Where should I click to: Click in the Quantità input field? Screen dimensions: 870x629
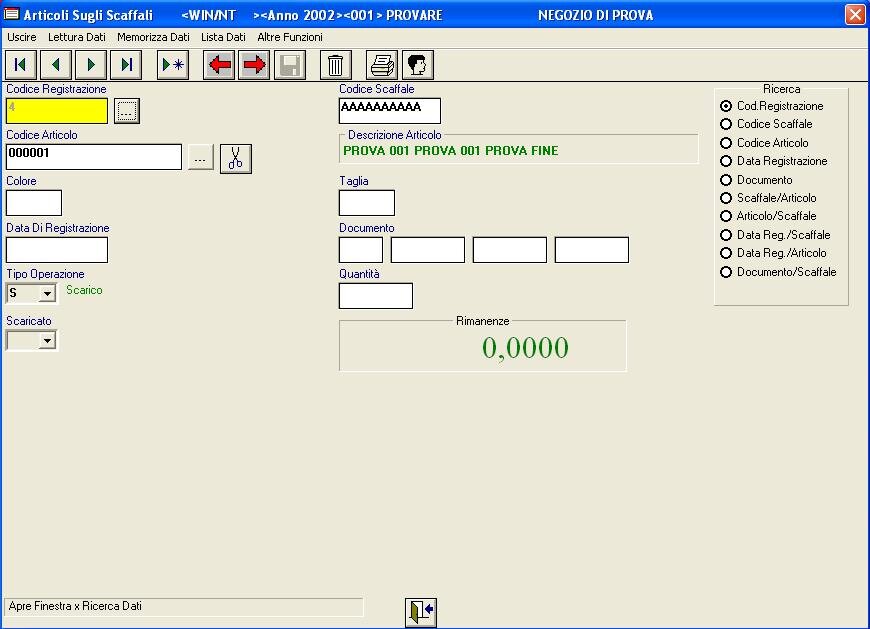tap(376, 296)
